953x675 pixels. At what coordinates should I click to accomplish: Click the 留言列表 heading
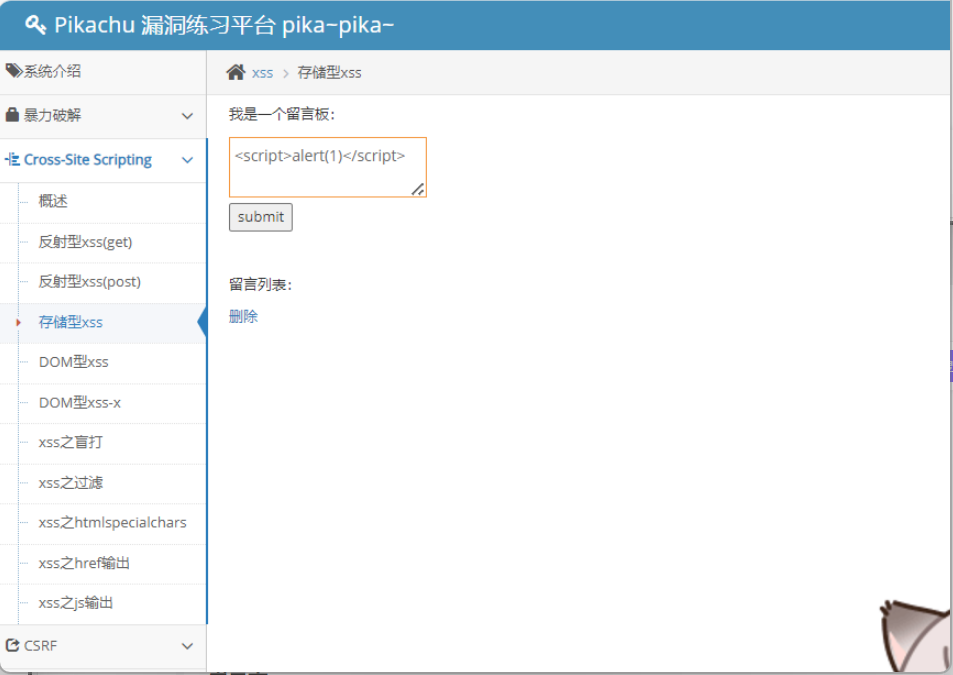click(x=260, y=284)
